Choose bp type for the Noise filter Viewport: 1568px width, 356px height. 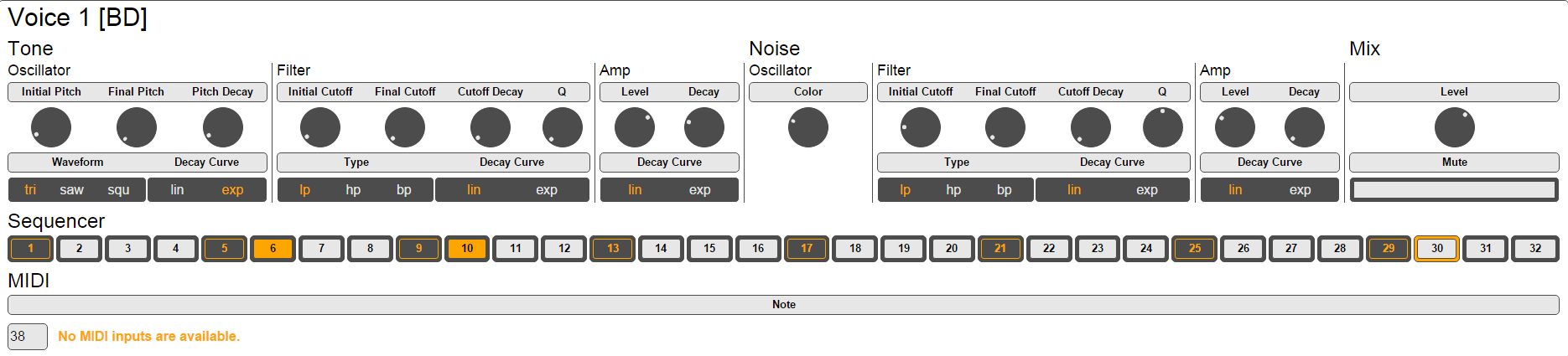[x=1005, y=190]
